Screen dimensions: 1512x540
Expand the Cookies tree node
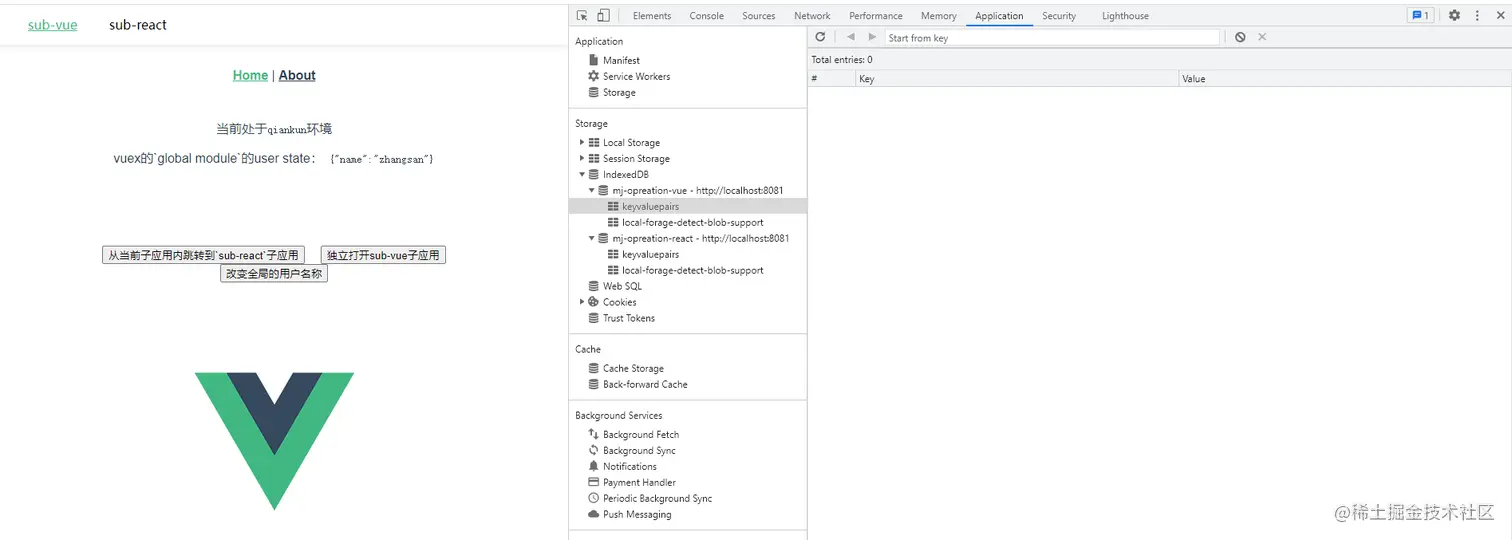click(582, 302)
